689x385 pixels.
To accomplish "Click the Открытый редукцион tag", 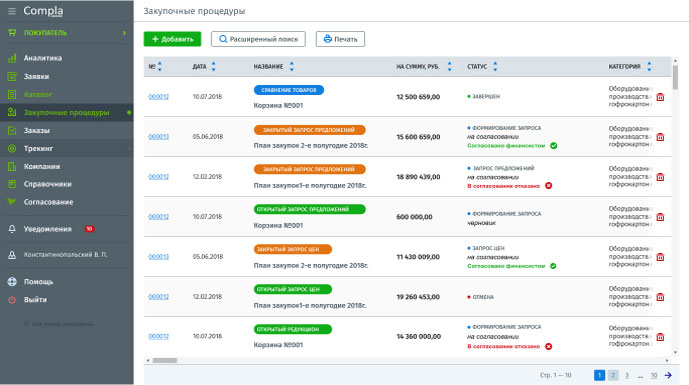I will [293, 329].
